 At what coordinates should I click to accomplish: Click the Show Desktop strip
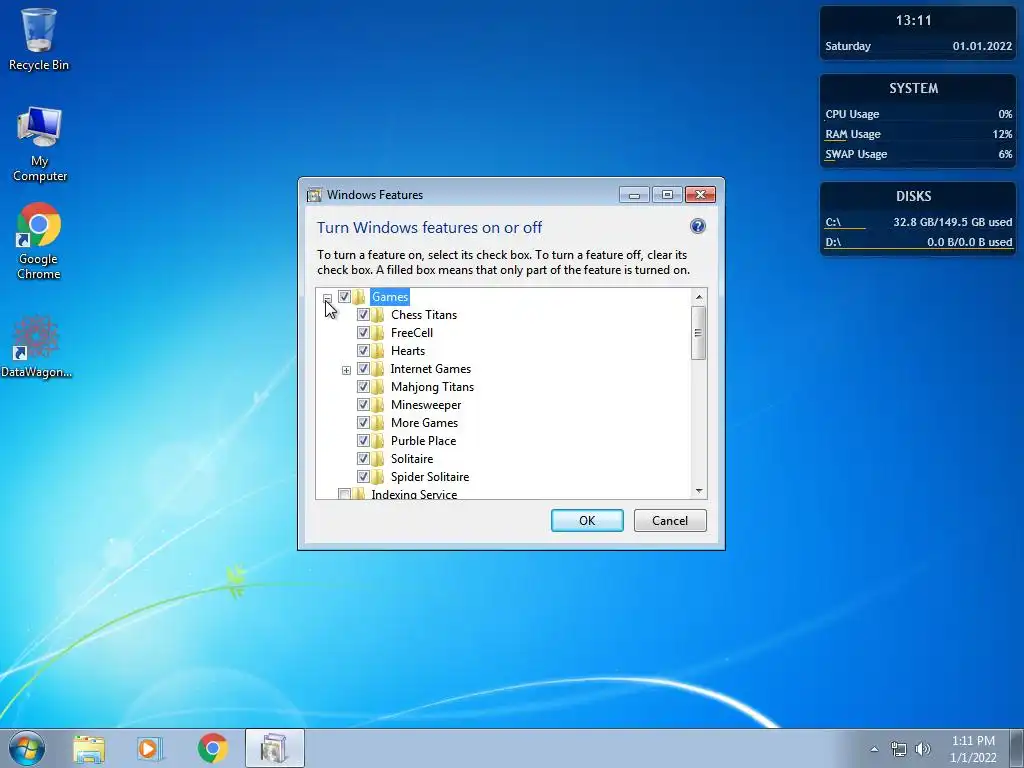pos(1017,748)
